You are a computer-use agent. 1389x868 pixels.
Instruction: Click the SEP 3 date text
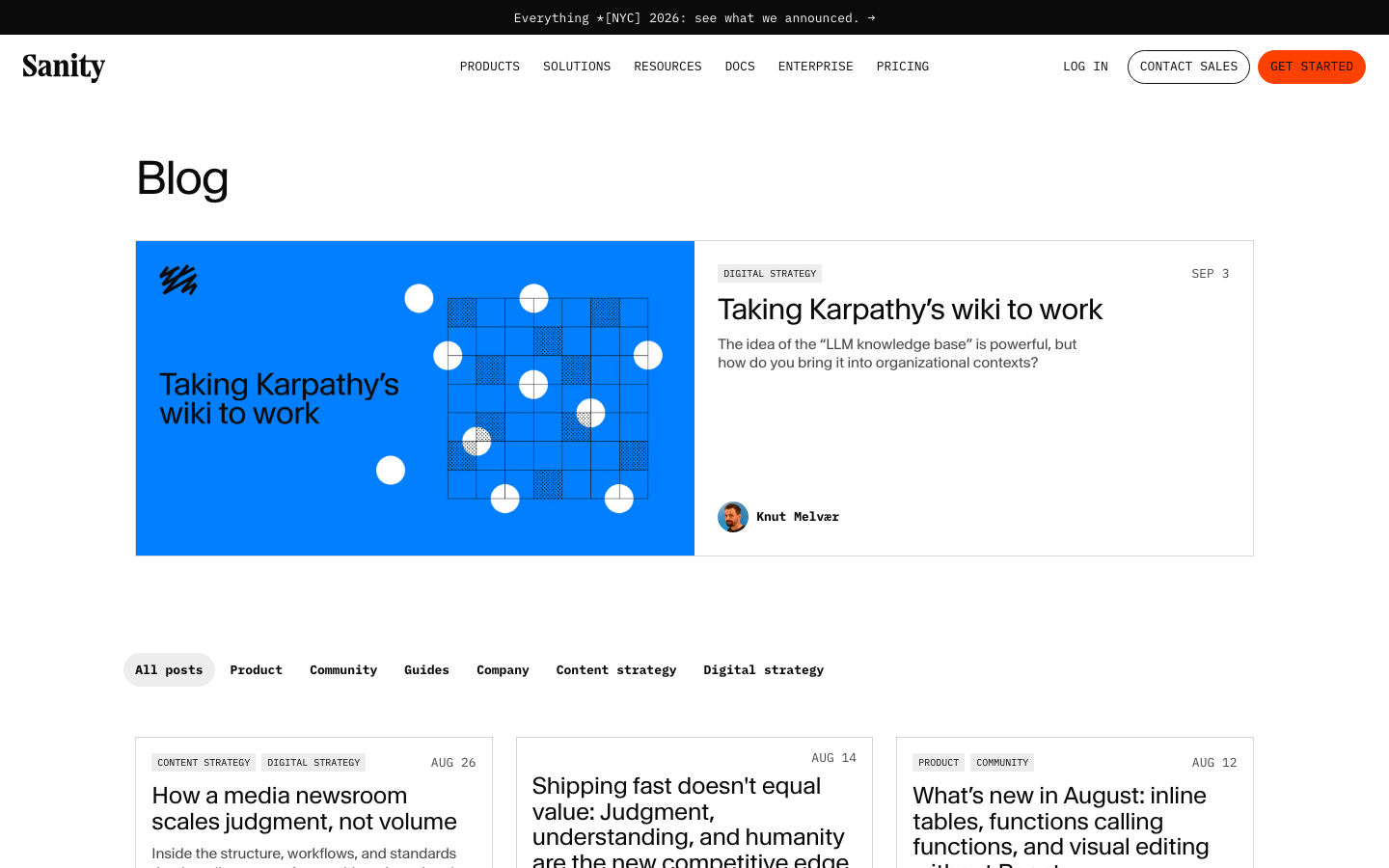tap(1211, 274)
